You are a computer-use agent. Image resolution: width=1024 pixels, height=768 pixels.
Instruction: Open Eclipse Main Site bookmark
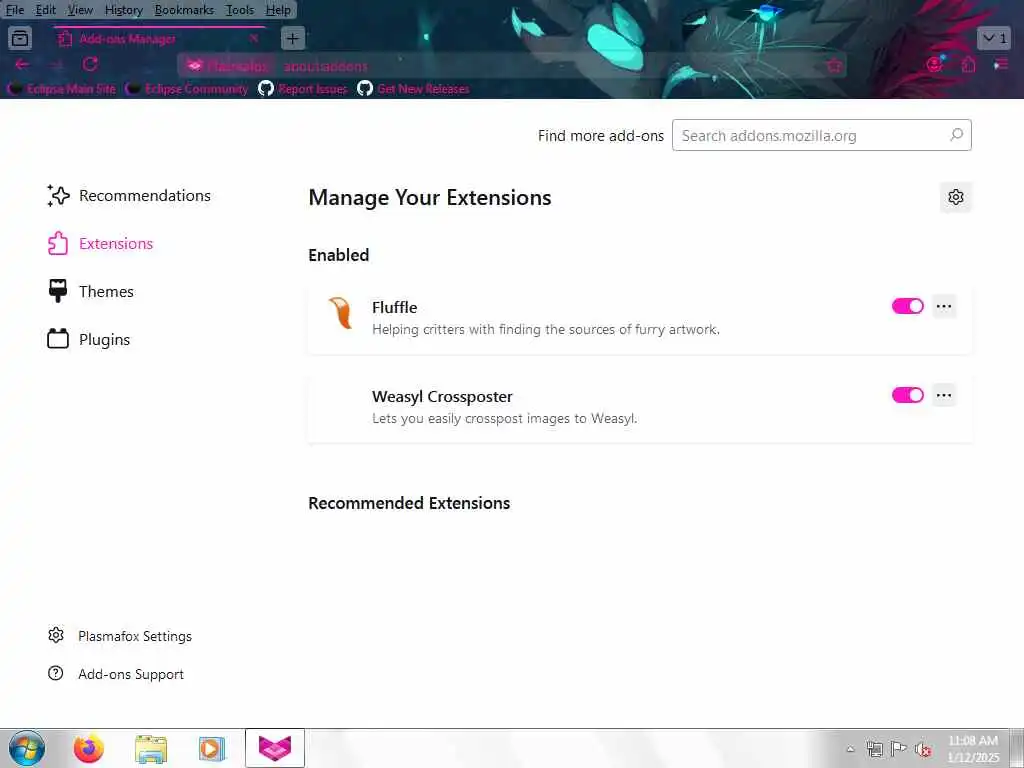click(61, 89)
